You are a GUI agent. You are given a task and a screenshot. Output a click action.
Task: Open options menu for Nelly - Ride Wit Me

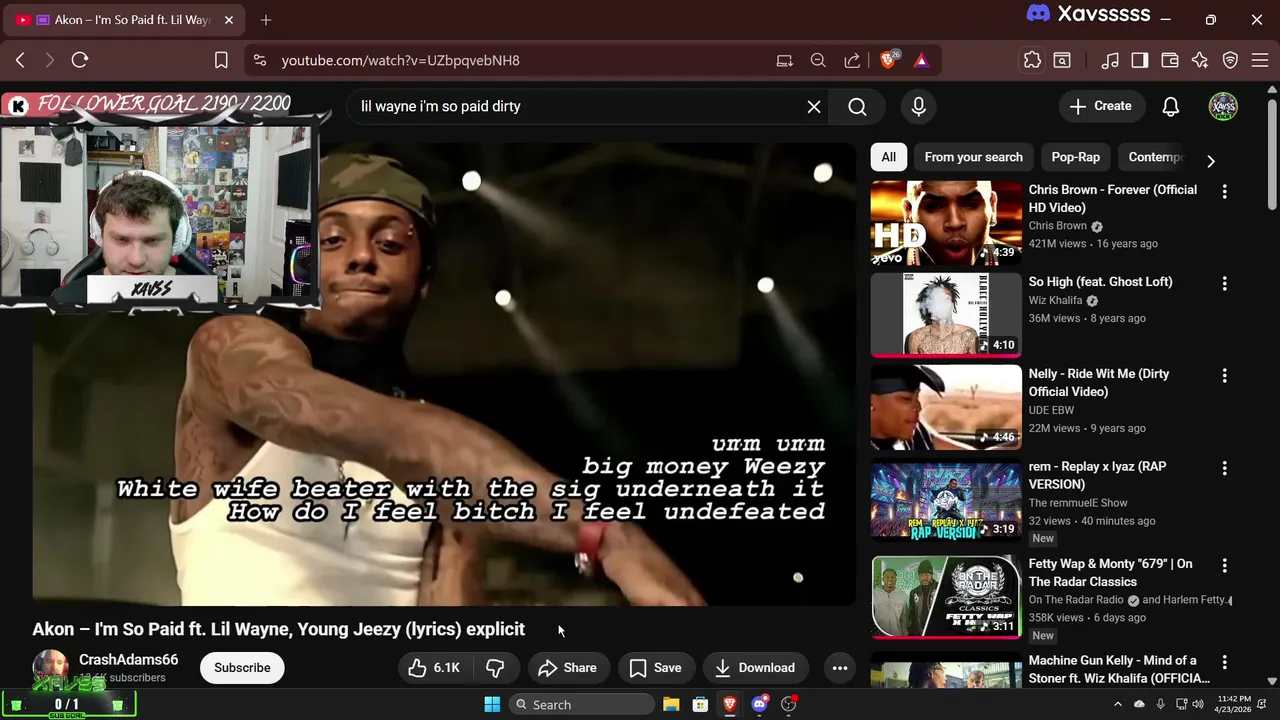(x=1224, y=375)
